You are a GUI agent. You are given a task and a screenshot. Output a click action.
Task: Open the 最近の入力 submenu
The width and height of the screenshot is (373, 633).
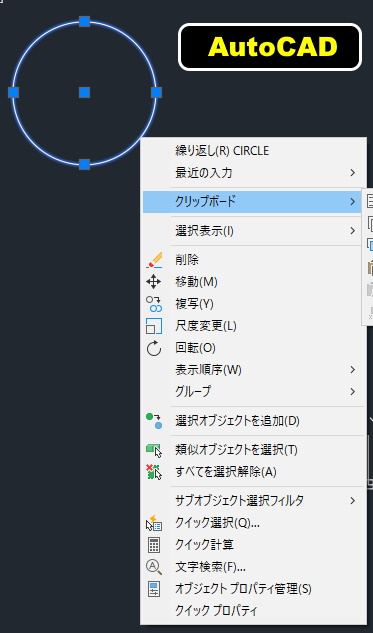[254, 173]
